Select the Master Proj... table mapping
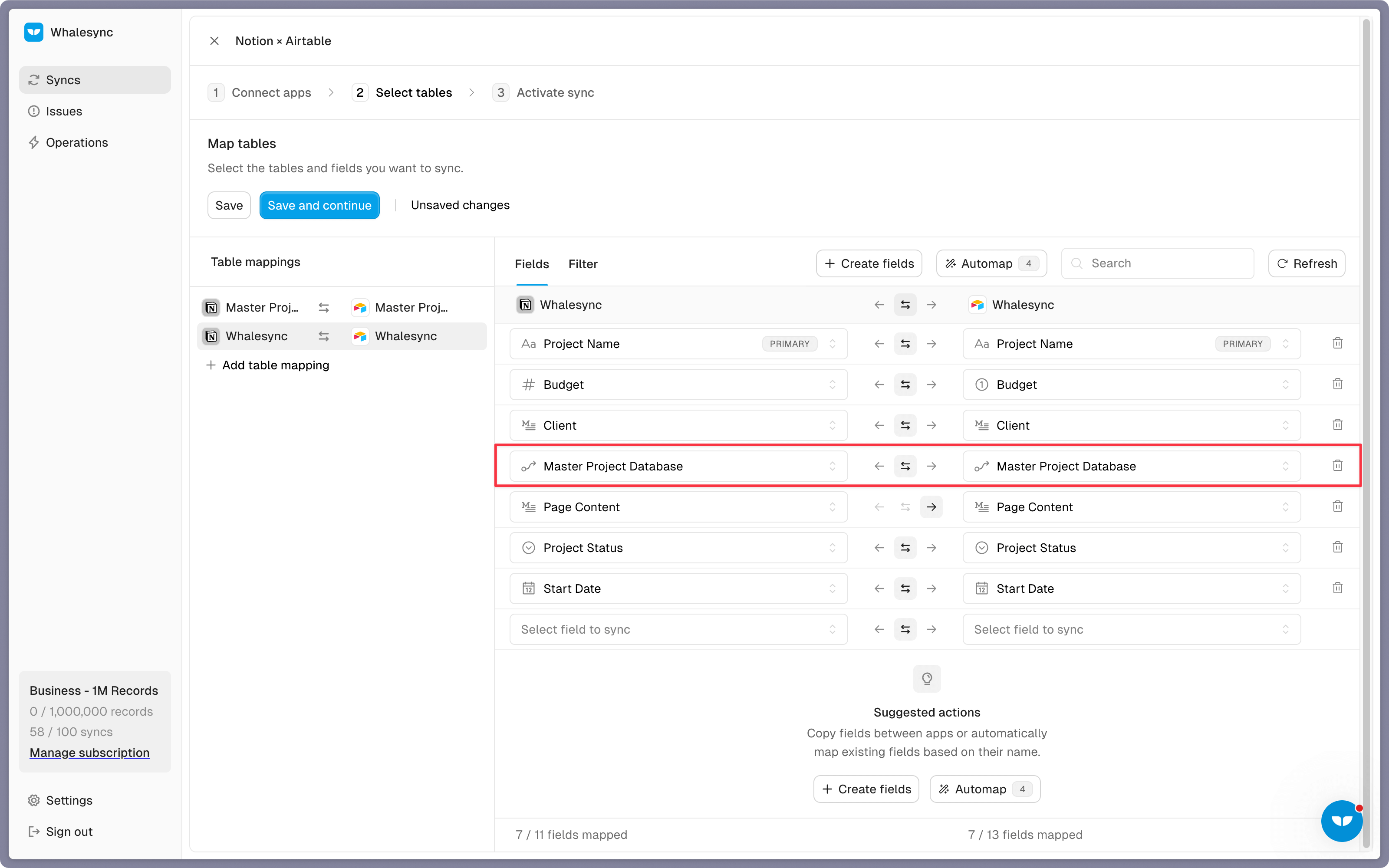1389x868 pixels. point(342,308)
